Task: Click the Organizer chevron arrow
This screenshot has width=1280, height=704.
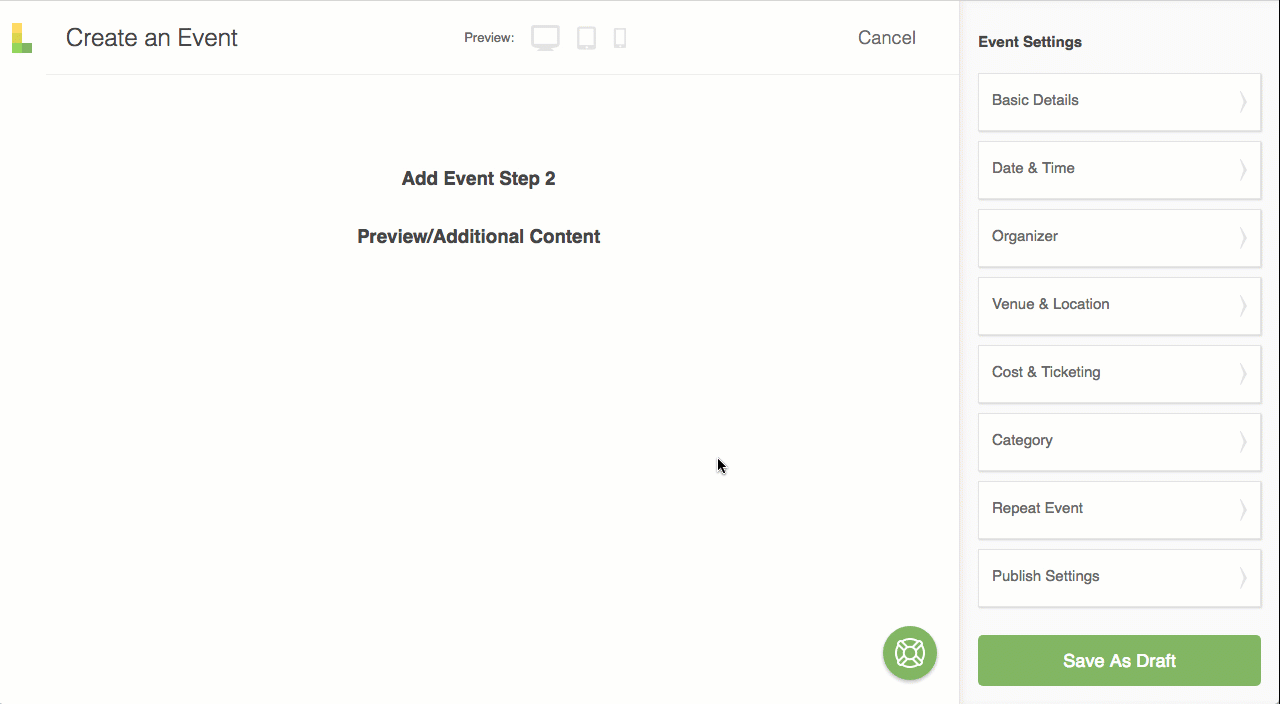Action: (1243, 237)
